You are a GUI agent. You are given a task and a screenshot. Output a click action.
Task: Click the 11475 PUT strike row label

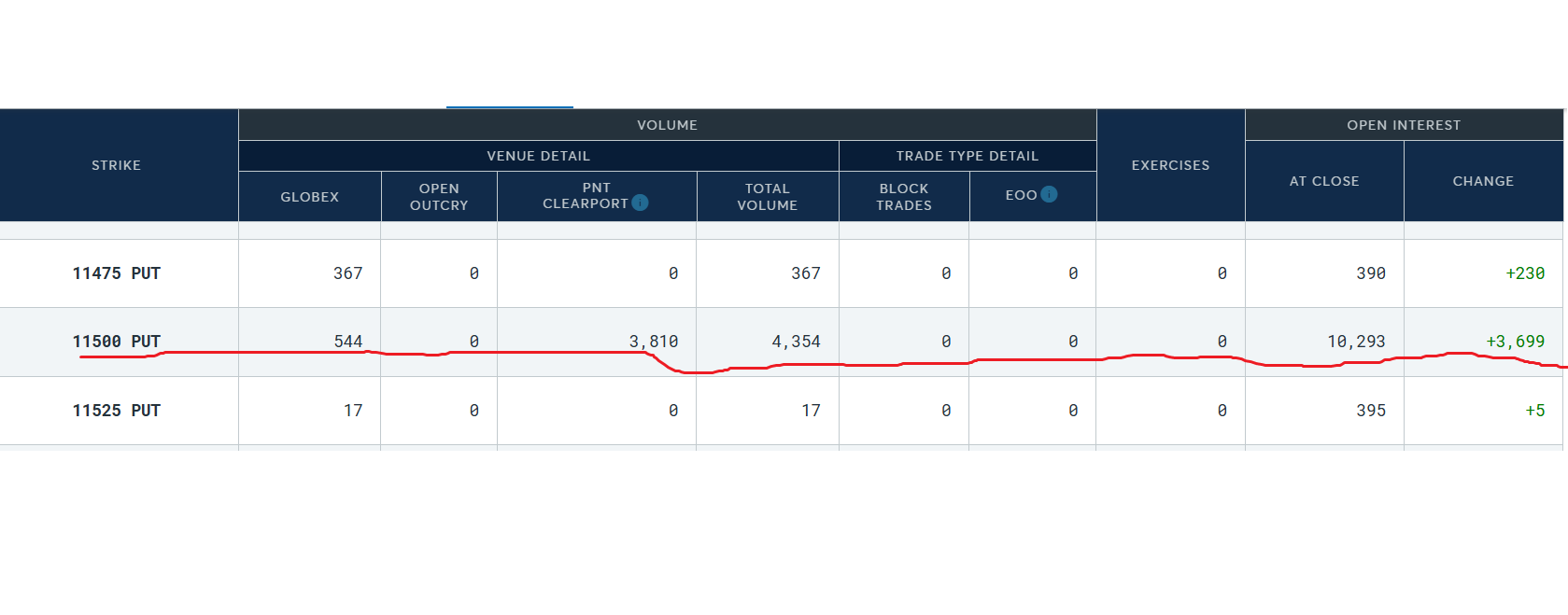pos(117,273)
